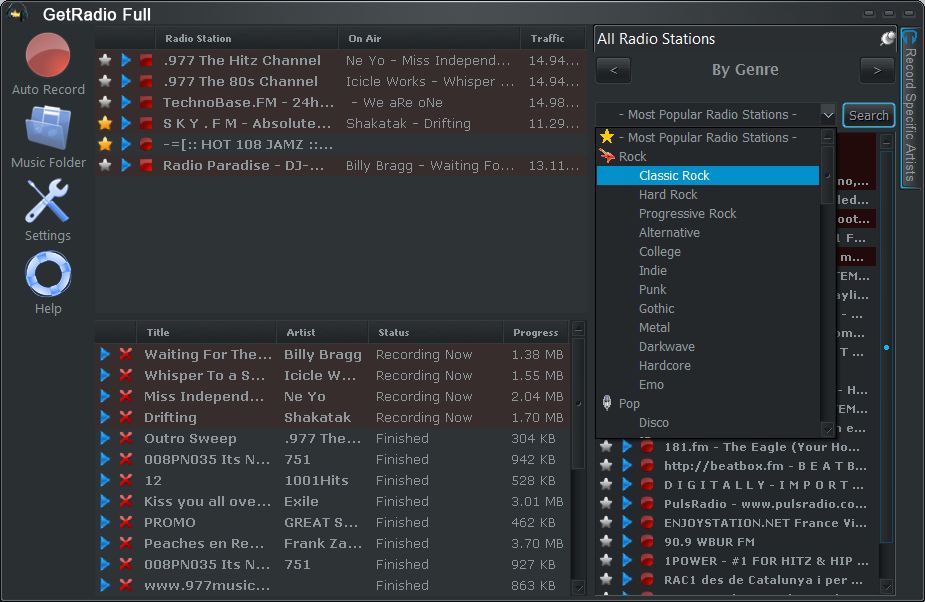Toggle favorite star for .977 The Hitz Channel
The height and width of the screenshot is (602, 925).
(x=105, y=61)
